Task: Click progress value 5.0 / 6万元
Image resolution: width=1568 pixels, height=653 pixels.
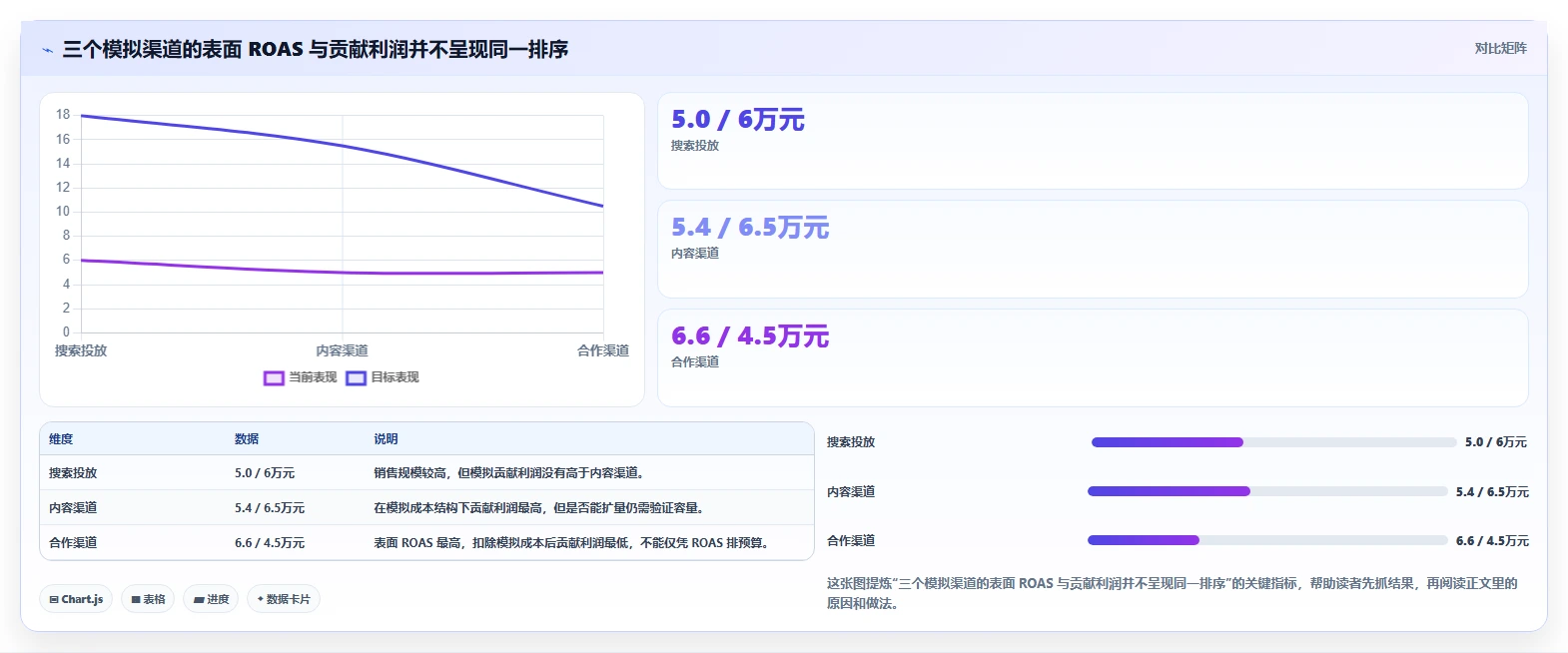Action: coord(1496,442)
